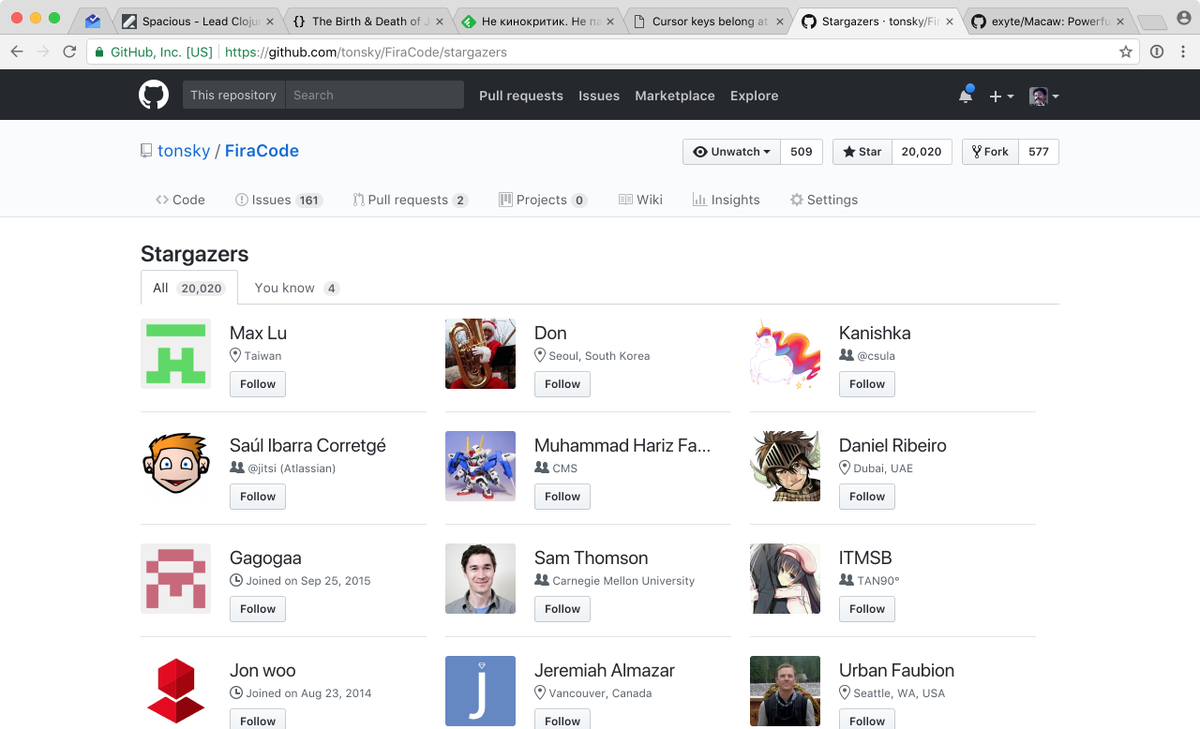
Task: Follow Muhammad Hariz
Action: pyautogui.click(x=562, y=496)
